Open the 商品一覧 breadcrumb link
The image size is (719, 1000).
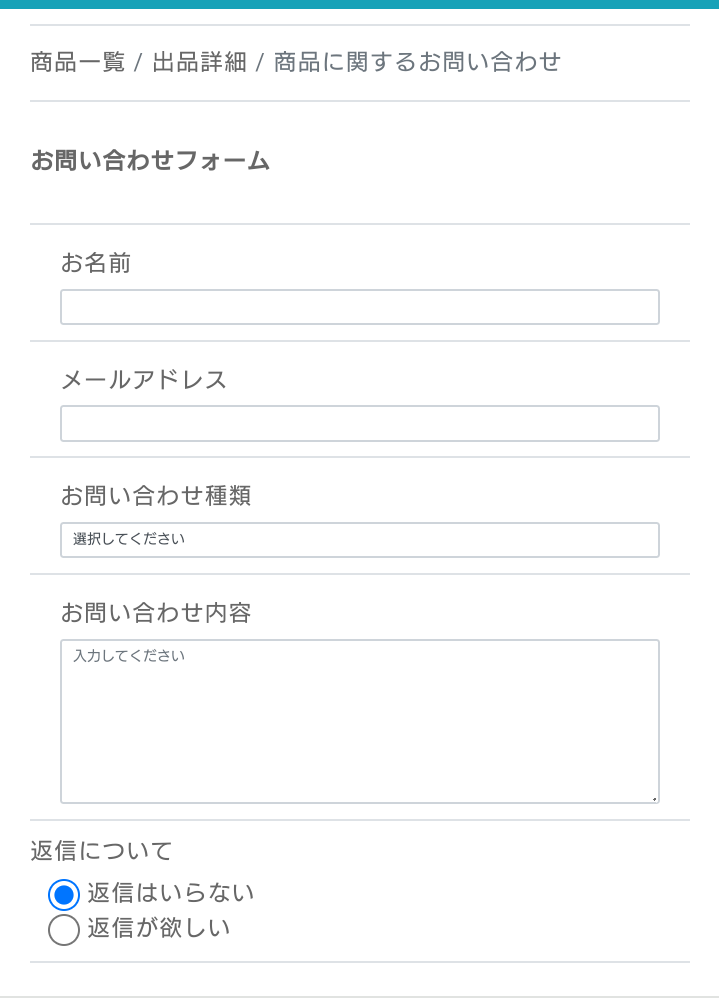click(x=77, y=62)
